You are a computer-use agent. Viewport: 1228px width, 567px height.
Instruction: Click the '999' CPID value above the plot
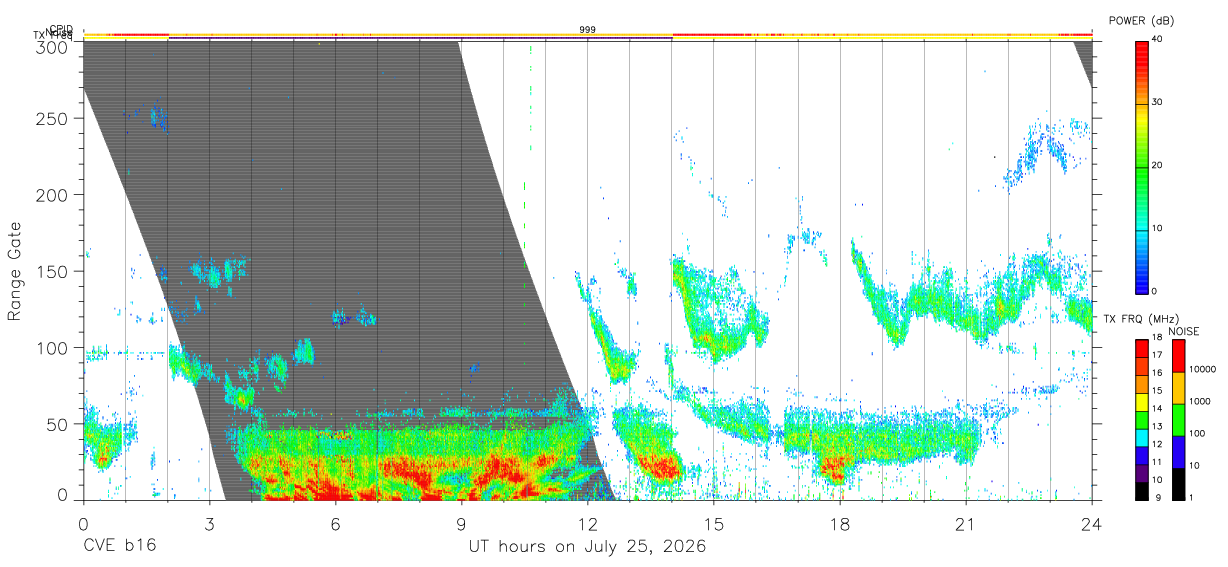click(x=588, y=30)
